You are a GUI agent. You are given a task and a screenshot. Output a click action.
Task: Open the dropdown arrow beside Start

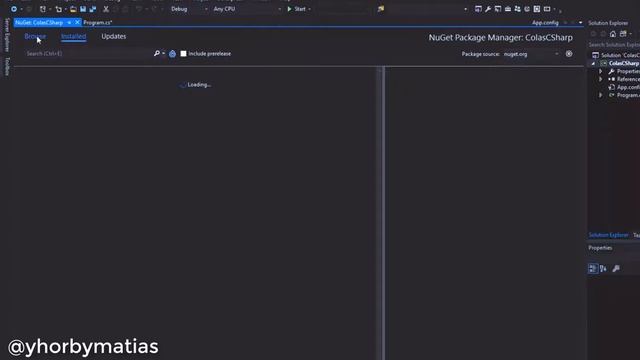309,9
